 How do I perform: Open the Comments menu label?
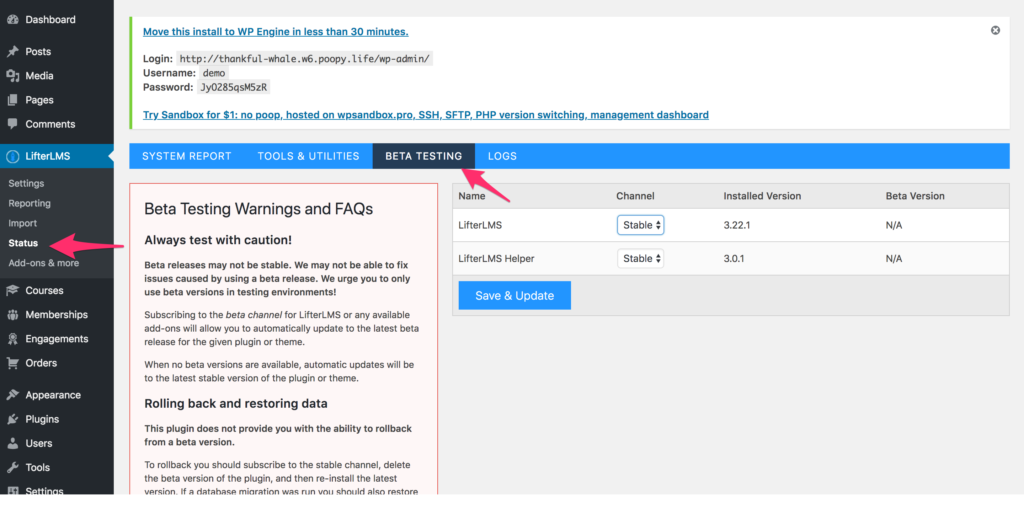point(50,124)
